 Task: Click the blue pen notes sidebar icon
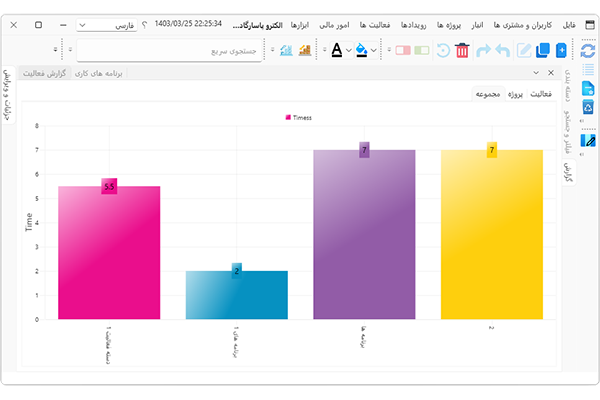click(x=589, y=140)
